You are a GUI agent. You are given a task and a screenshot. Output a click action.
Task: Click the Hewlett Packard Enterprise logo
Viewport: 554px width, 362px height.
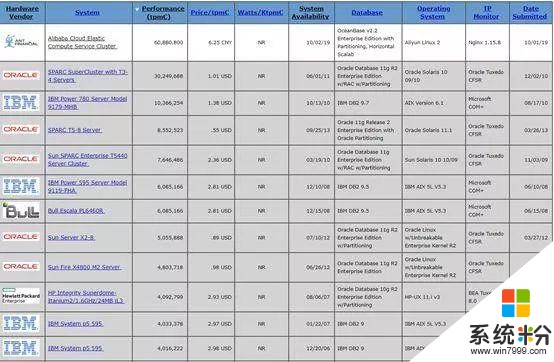click(x=21, y=296)
